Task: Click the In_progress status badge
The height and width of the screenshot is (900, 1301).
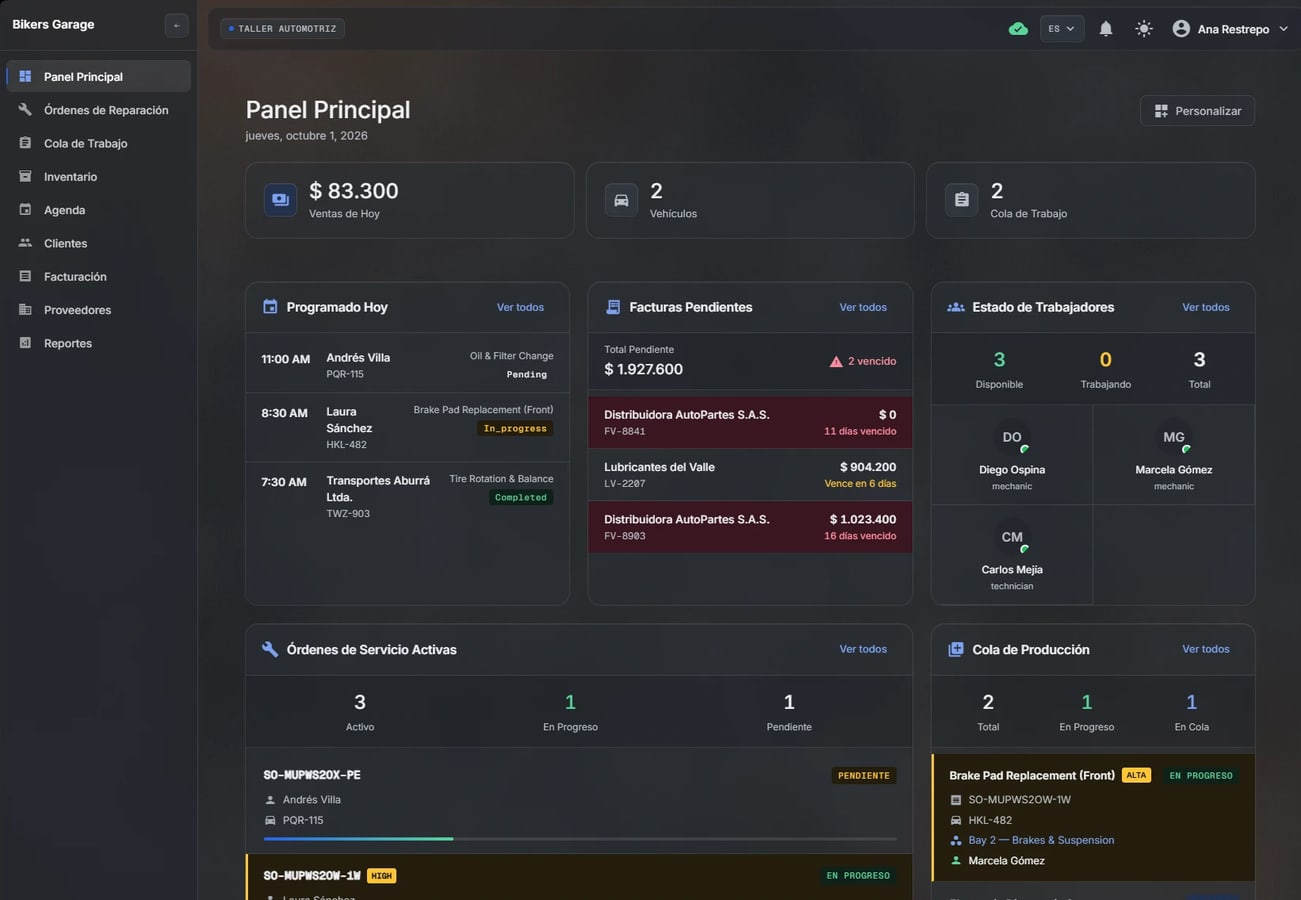Action: [x=515, y=428]
